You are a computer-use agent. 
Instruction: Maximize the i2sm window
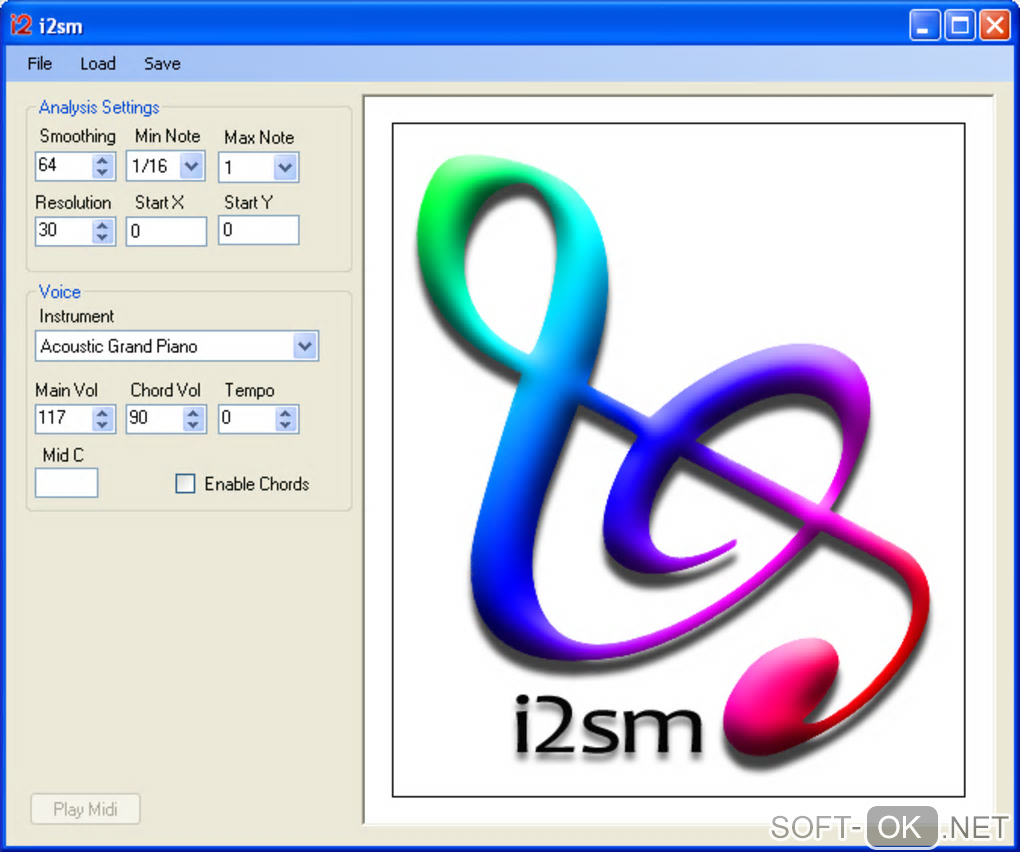(960, 26)
